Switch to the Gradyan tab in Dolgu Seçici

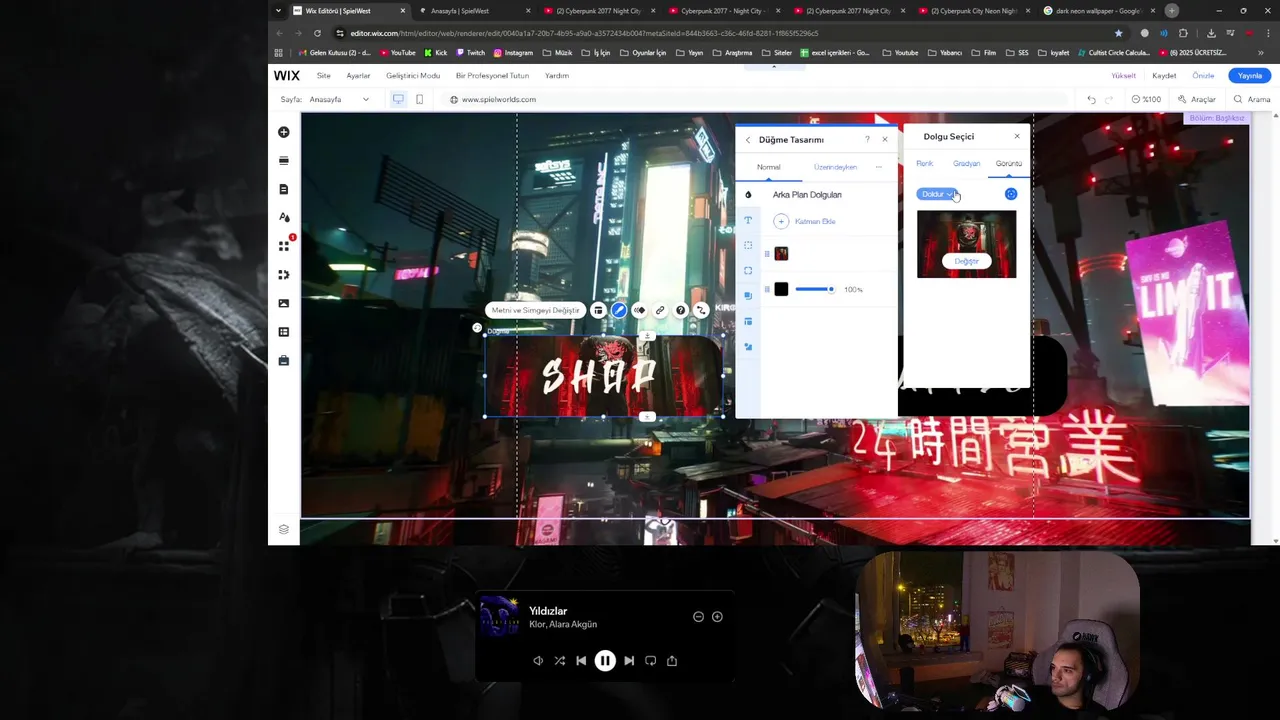(x=966, y=163)
